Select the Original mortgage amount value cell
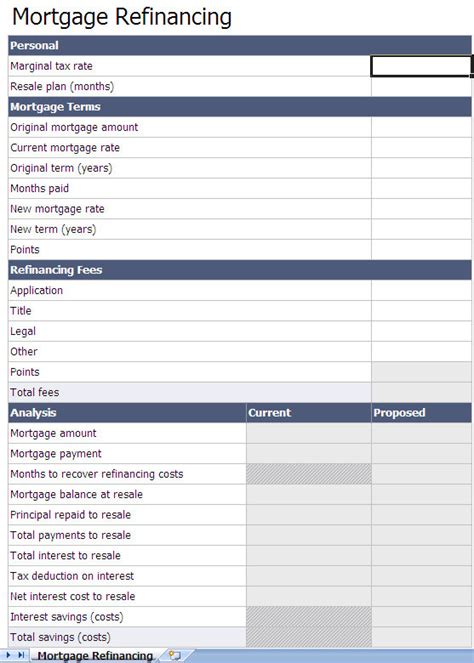 421,127
